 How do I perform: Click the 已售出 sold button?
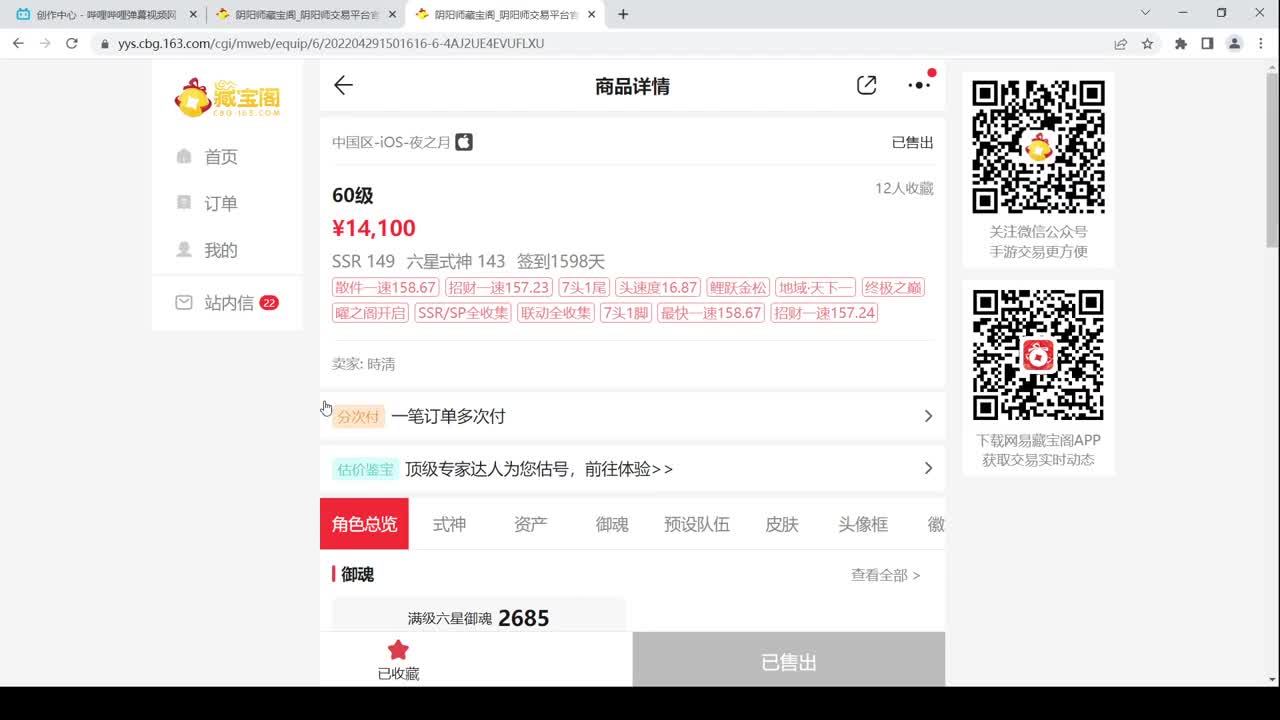coord(788,660)
